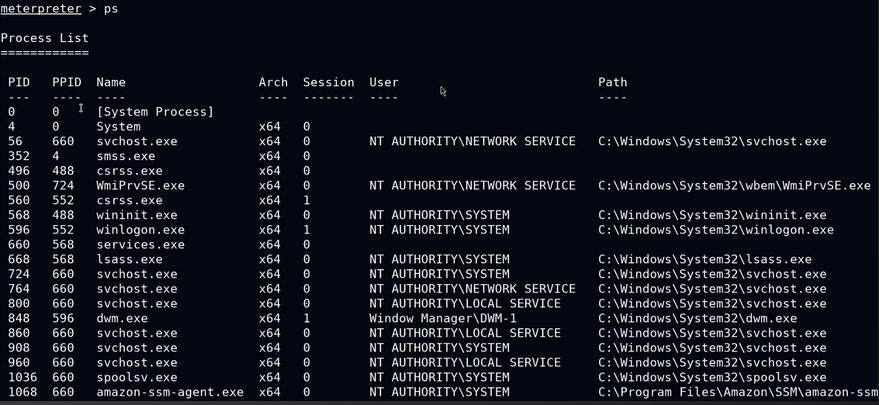Image resolution: width=879 pixels, height=405 pixels.
Task: Click PID 1068 in the process list
Action: pyautogui.click(x=22, y=392)
